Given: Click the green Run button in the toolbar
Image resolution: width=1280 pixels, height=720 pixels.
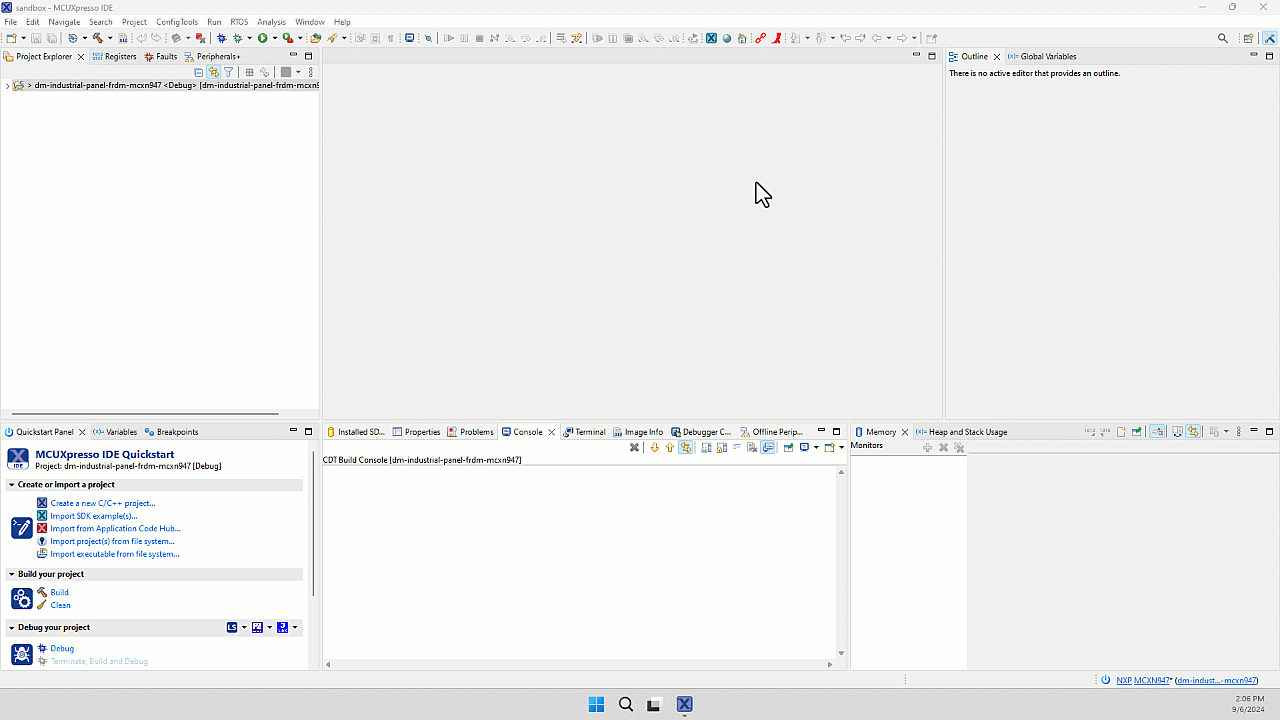Looking at the screenshot, I should point(262,38).
